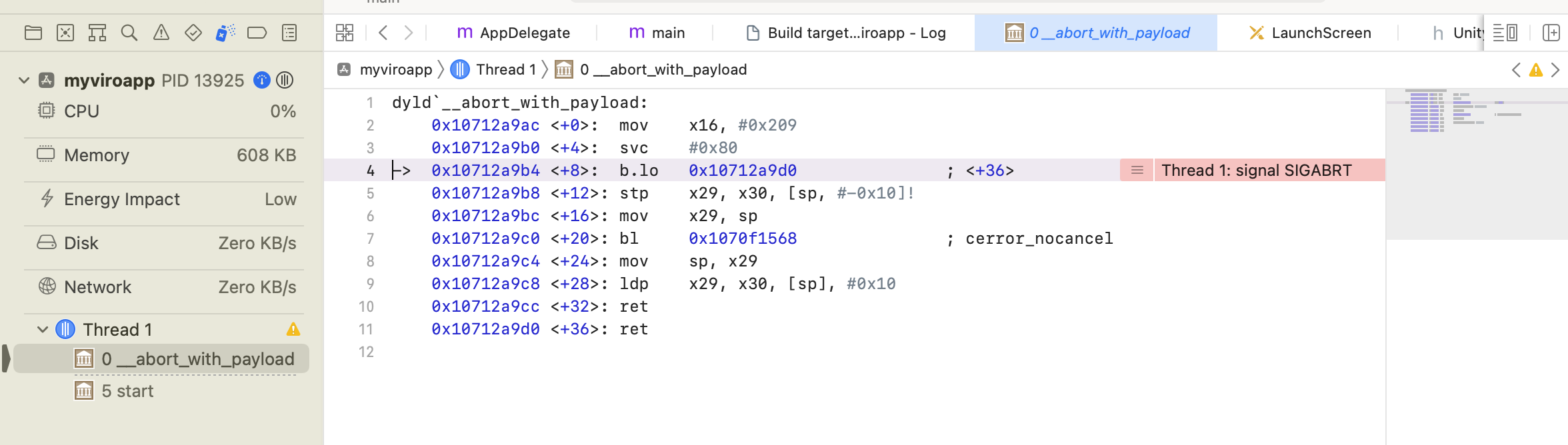Viewport: 1568px width, 445px height.
Task: Click the svc instruction on line 3
Action: pos(633,148)
